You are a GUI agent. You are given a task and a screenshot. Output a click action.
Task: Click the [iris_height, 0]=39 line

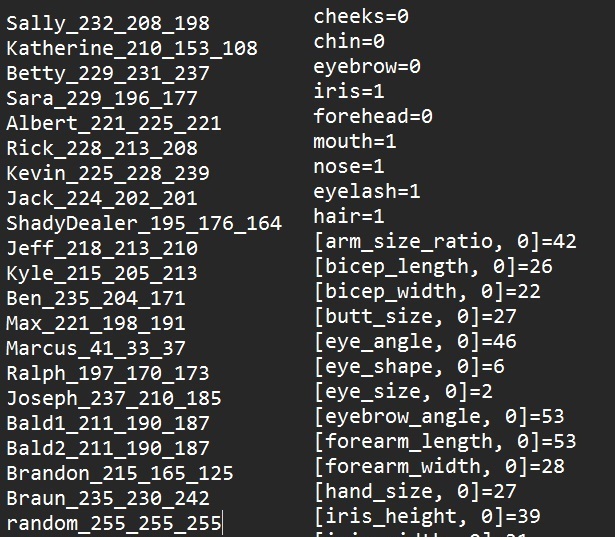coord(428,516)
